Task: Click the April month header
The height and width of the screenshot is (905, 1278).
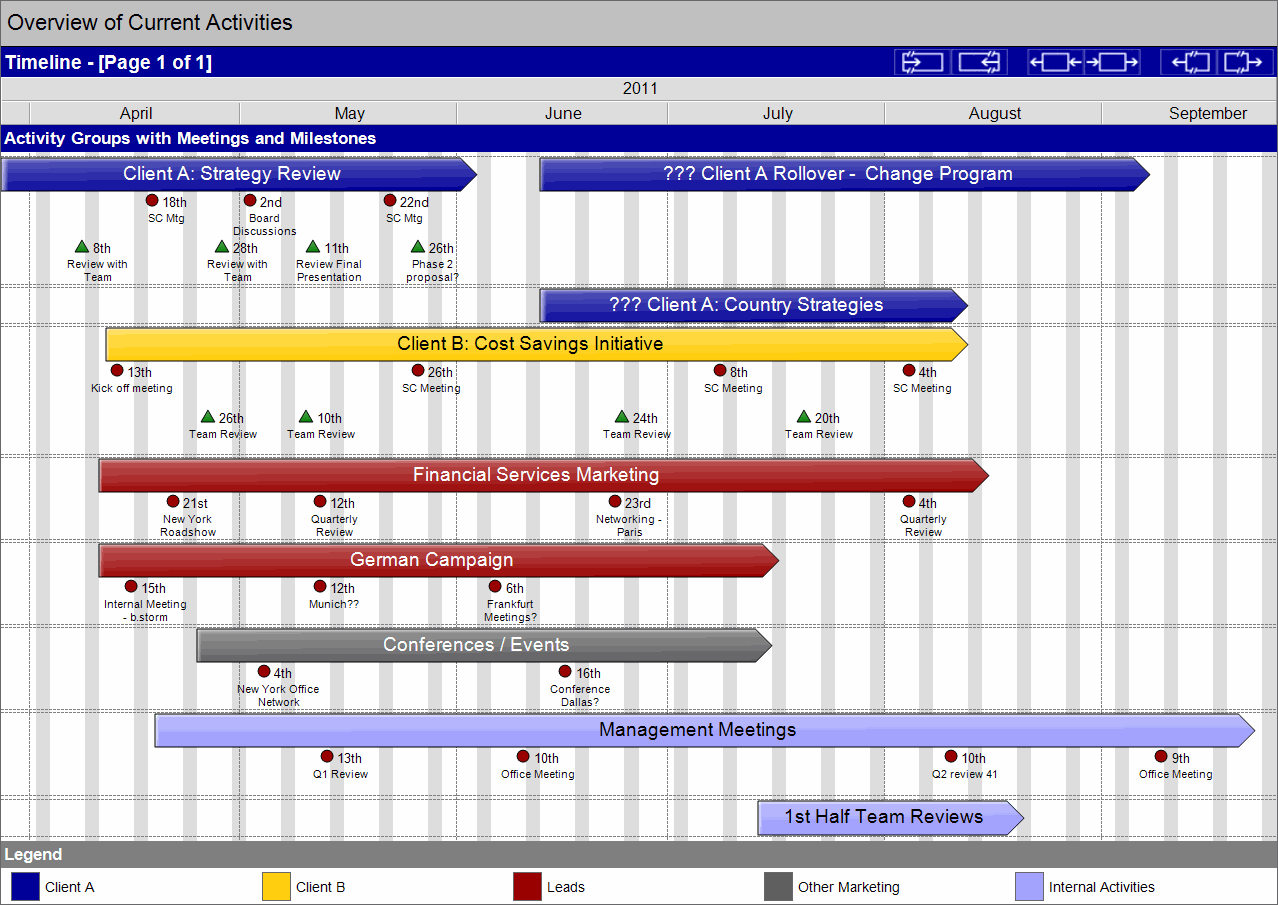Action: click(x=135, y=113)
